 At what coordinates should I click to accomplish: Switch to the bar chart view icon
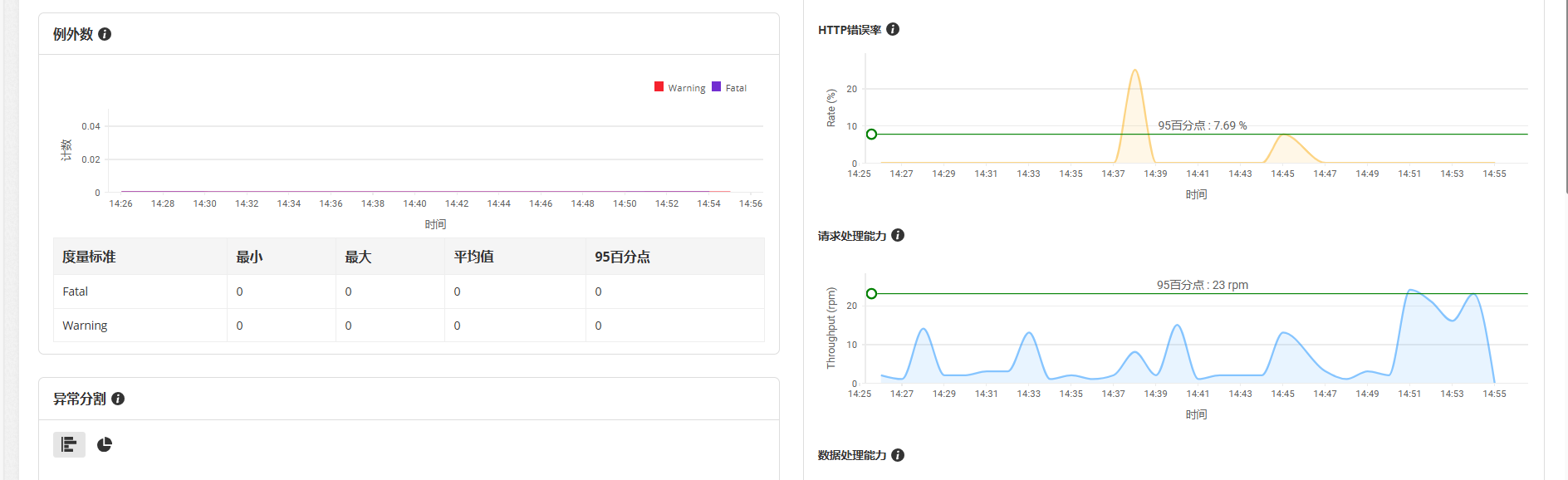coord(70,444)
